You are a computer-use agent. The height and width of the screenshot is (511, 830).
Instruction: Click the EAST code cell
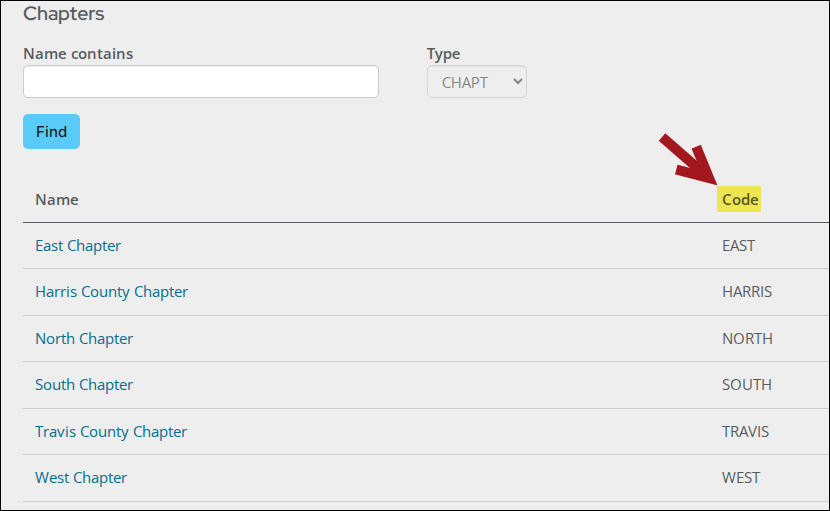[738, 246]
